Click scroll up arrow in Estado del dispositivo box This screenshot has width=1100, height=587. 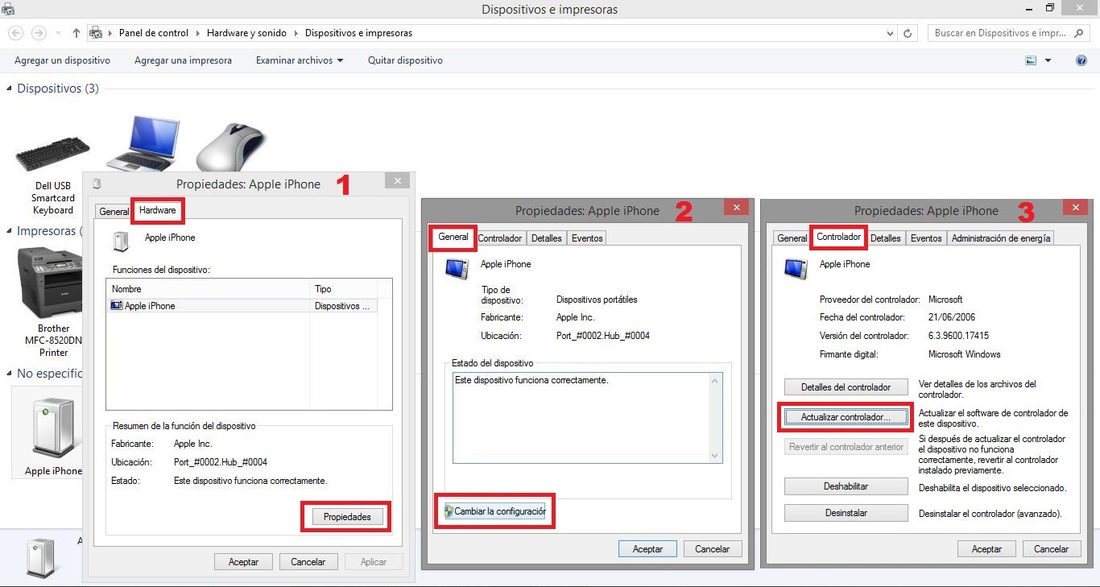[x=715, y=381]
